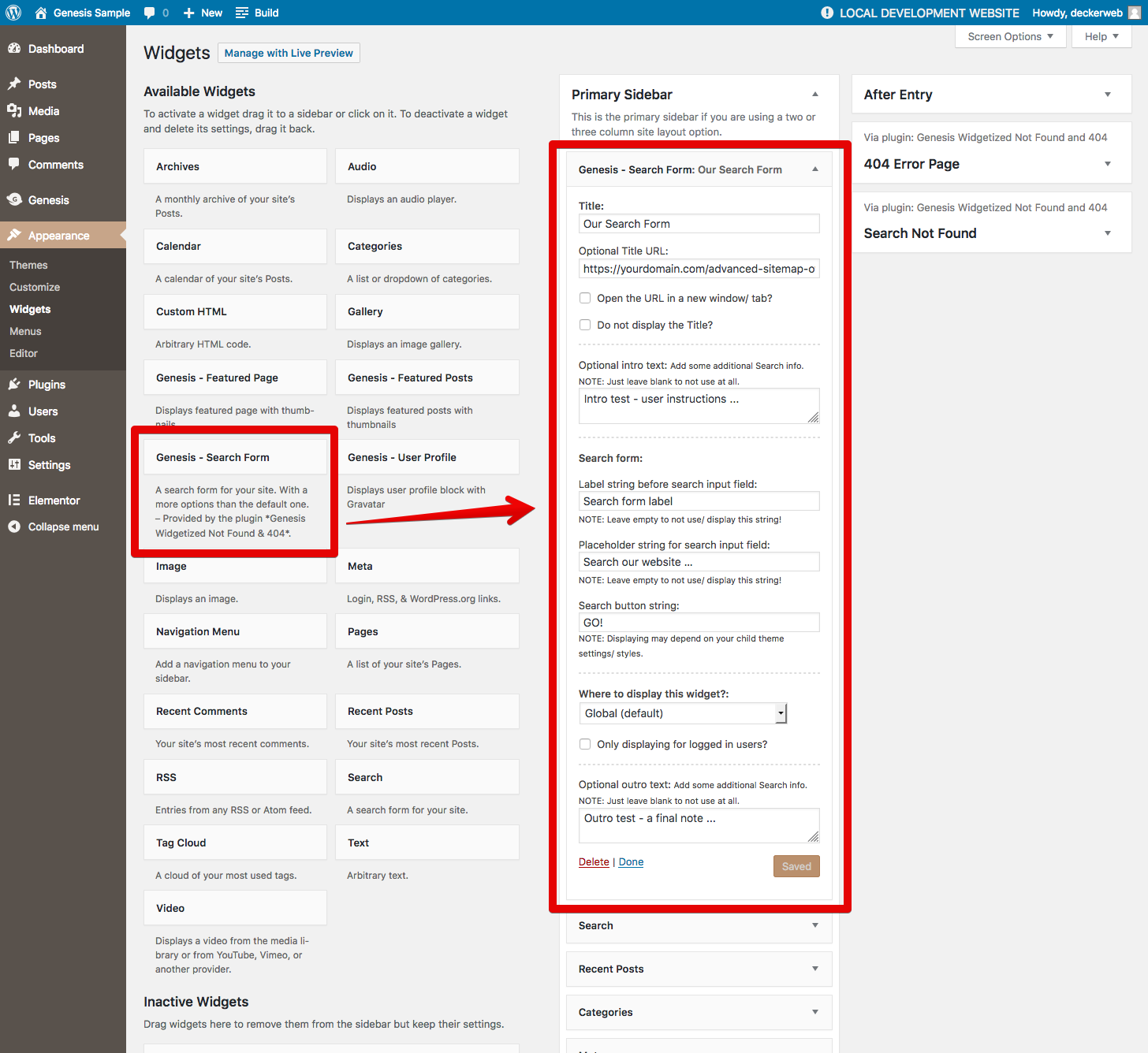Click the Plugins plug icon
1148x1053 pixels.
click(x=14, y=384)
